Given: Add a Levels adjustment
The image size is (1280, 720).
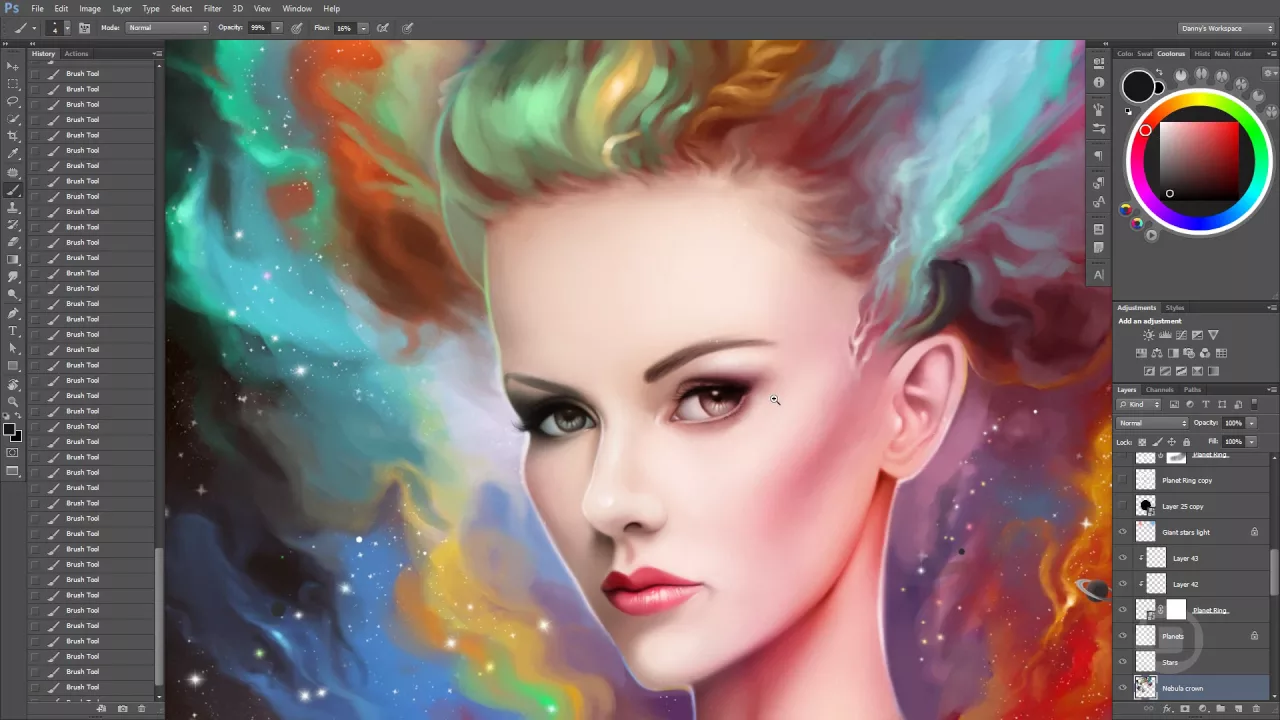Looking at the screenshot, I should (1165, 335).
